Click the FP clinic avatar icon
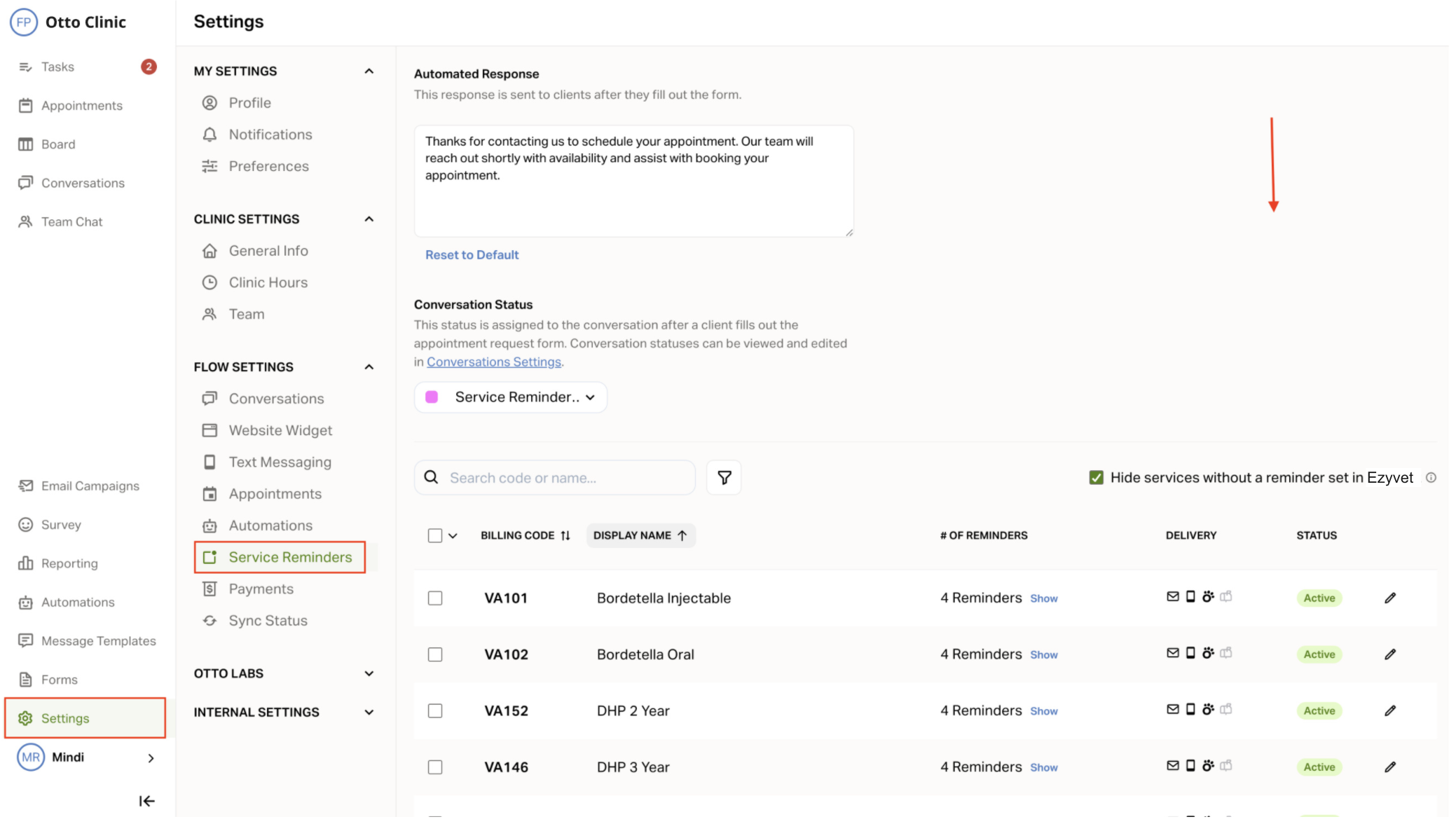1456x831 pixels. [x=24, y=22]
